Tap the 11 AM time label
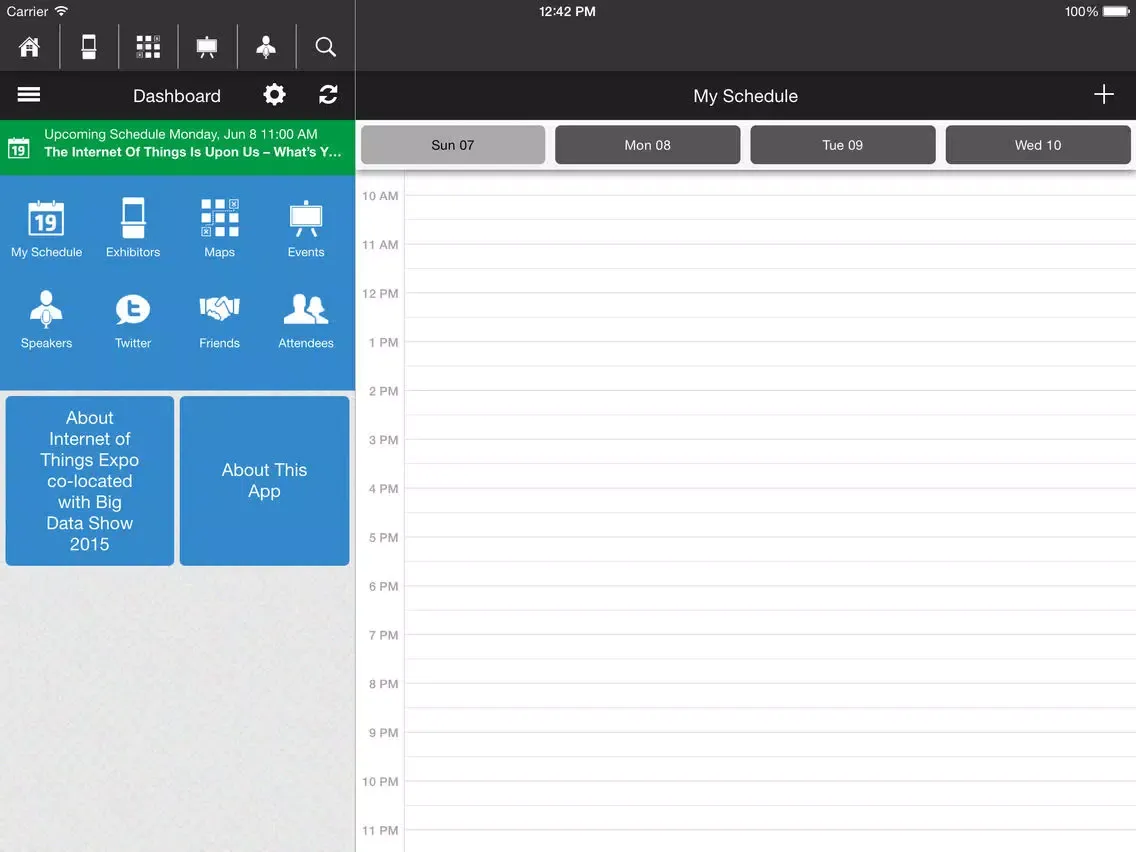Screen dimensions: 1136x852 click(x=380, y=245)
